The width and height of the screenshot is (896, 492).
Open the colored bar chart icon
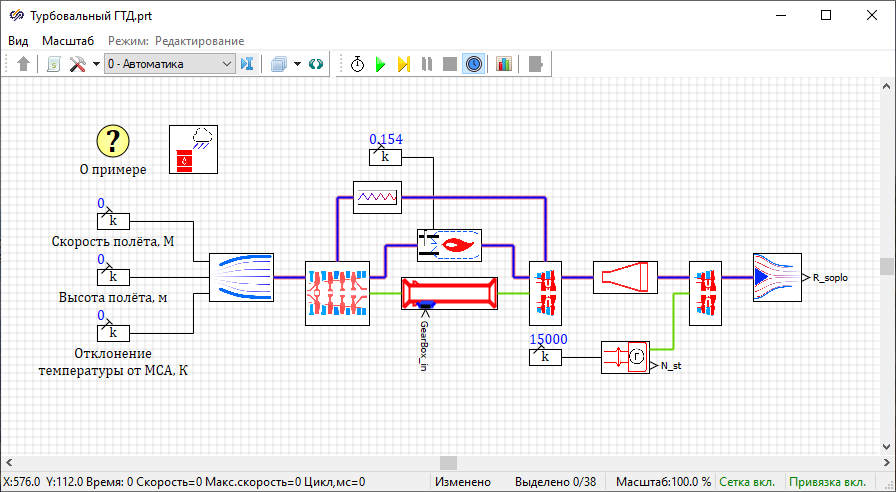[503, 64]
